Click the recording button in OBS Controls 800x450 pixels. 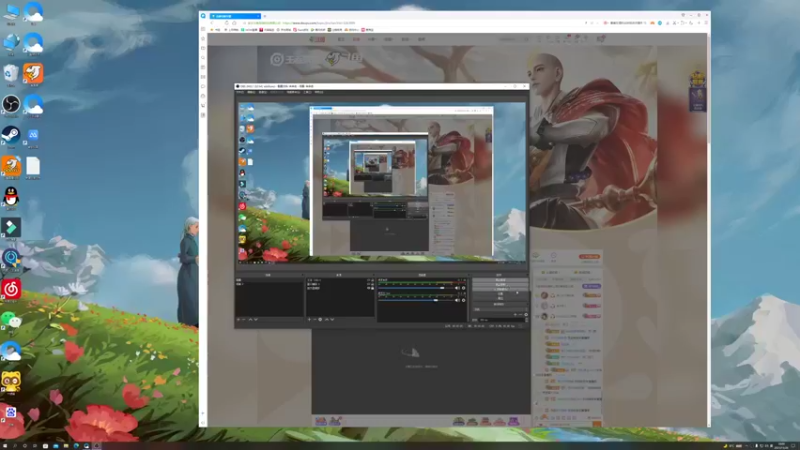click(500, 284)
